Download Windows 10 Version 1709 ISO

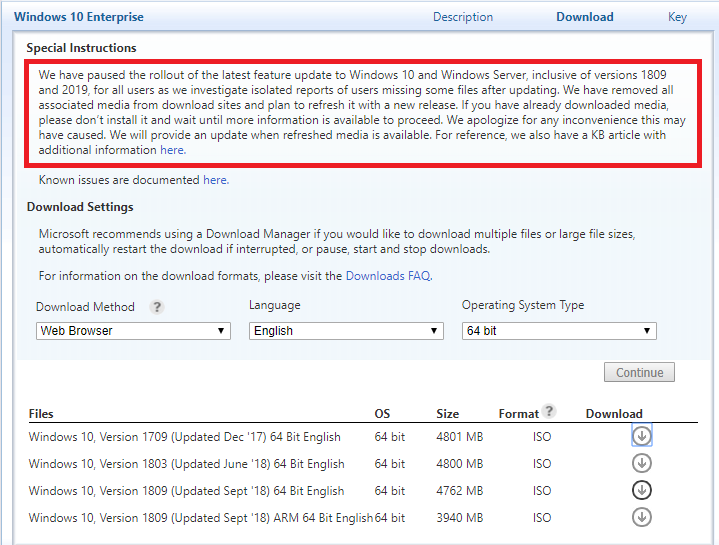(642, 436)
